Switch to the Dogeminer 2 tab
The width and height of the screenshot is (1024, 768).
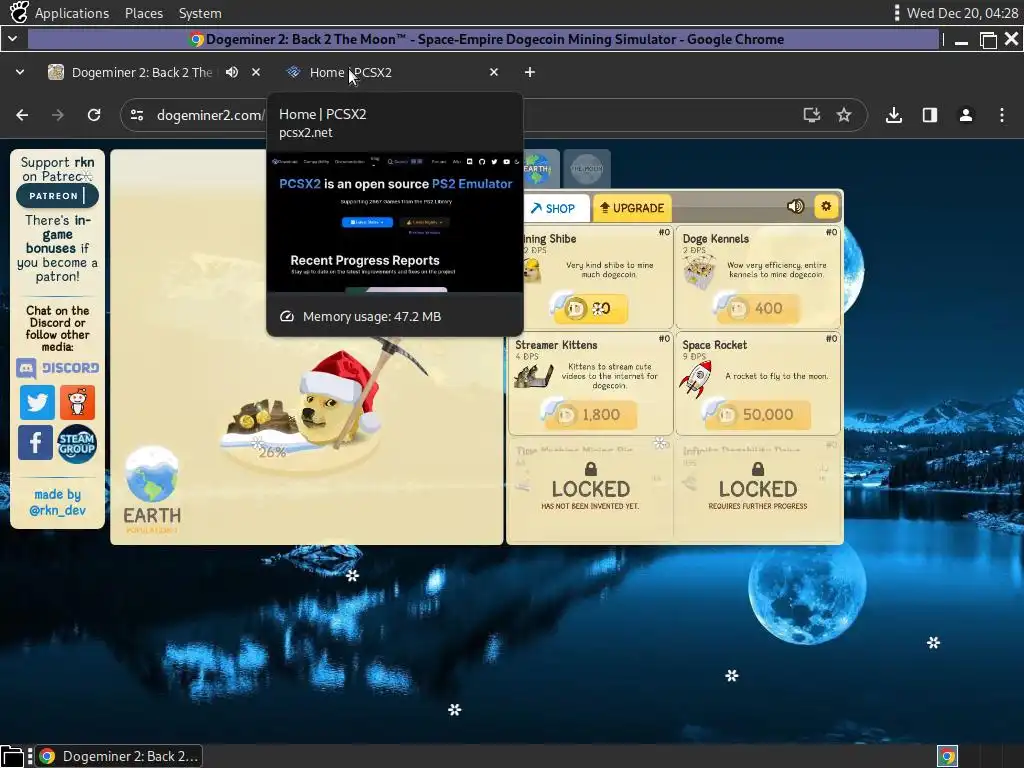pyautogui.click(x=142, y=72)
